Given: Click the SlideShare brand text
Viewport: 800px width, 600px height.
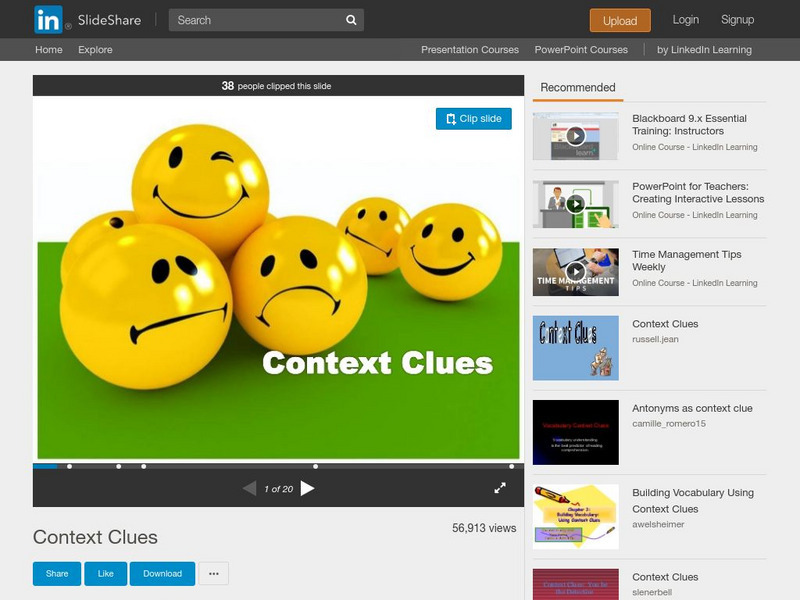Looking at the screenshot, I should pyautogui.click(x=109, y=20).
